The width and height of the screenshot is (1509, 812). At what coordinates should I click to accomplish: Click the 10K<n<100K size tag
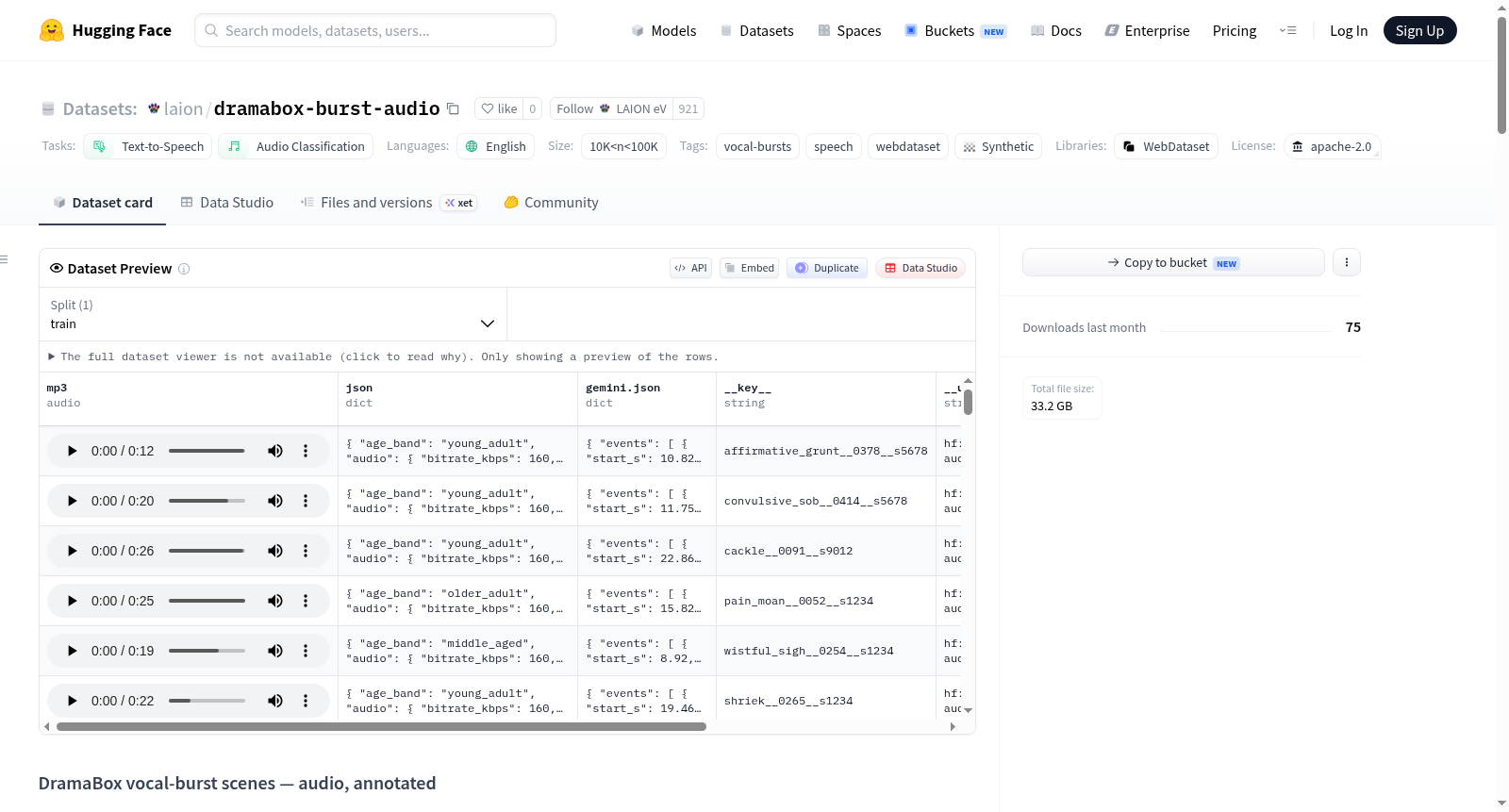(x=623, y=146)
